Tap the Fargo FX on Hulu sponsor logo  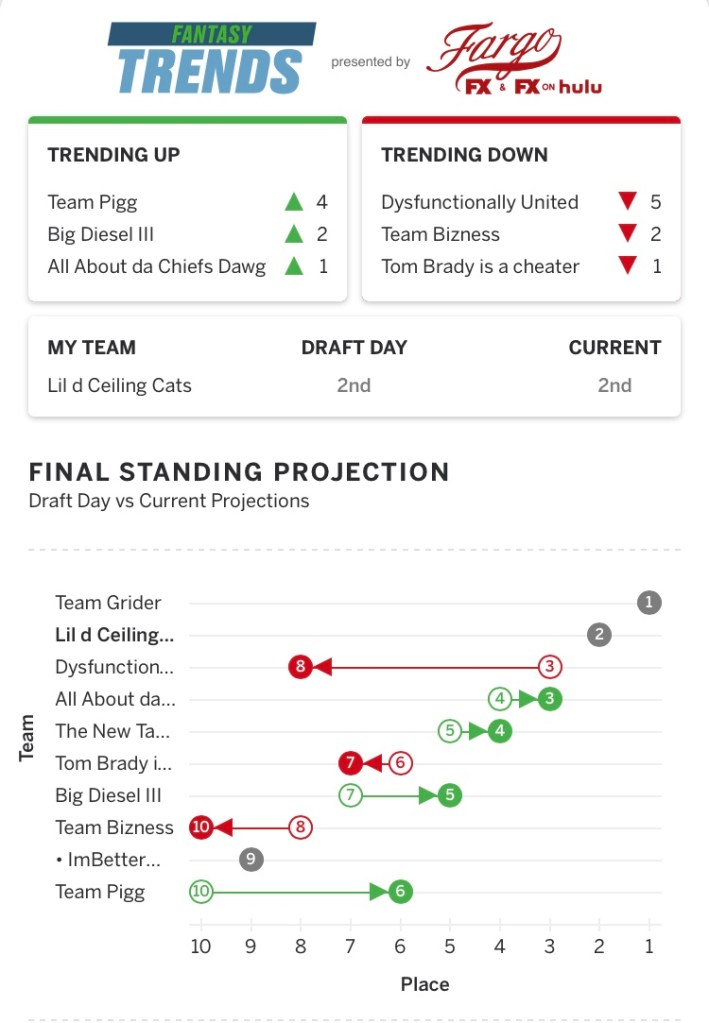coord(514,62)
